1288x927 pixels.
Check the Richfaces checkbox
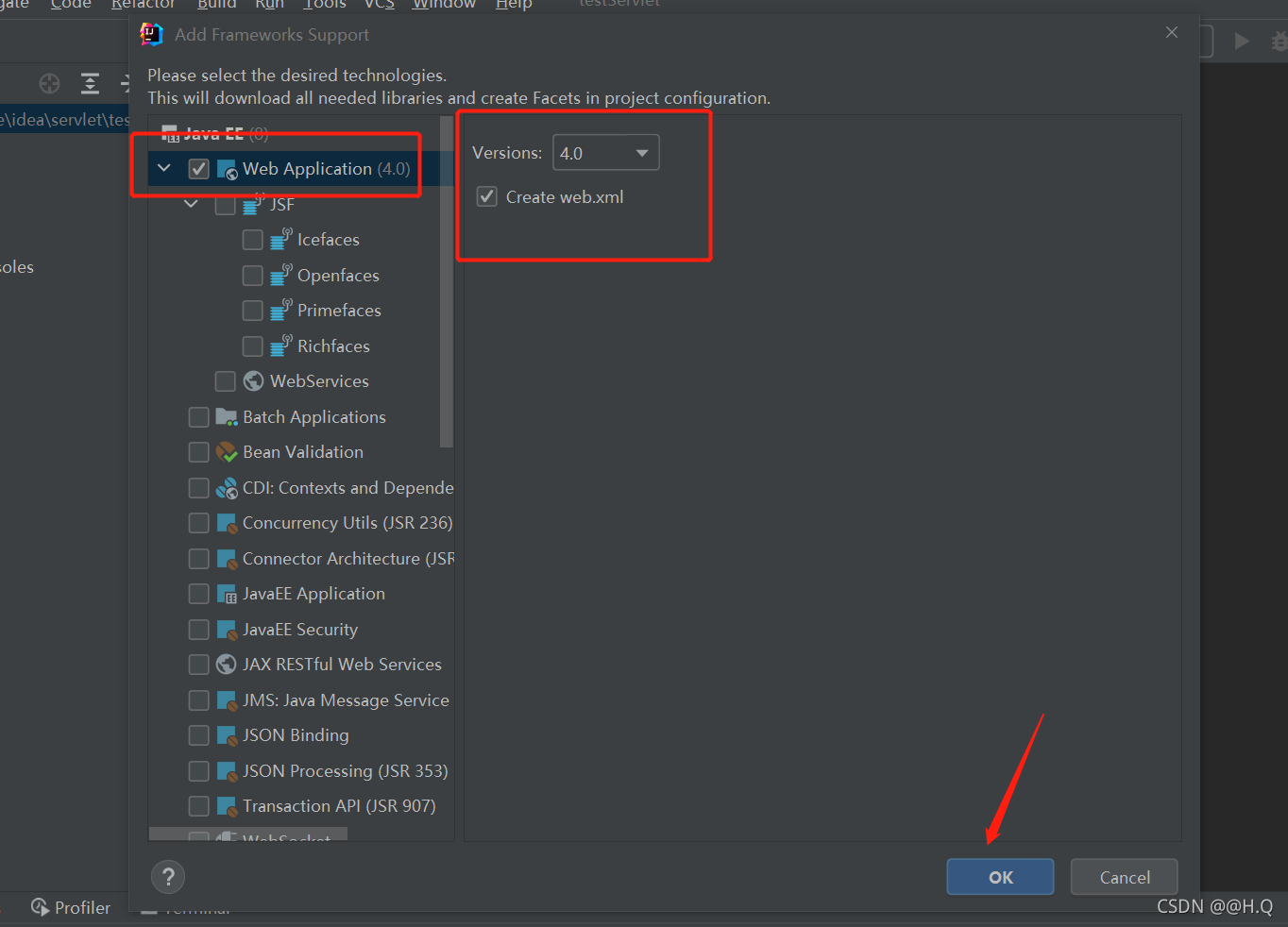[253, 346]
